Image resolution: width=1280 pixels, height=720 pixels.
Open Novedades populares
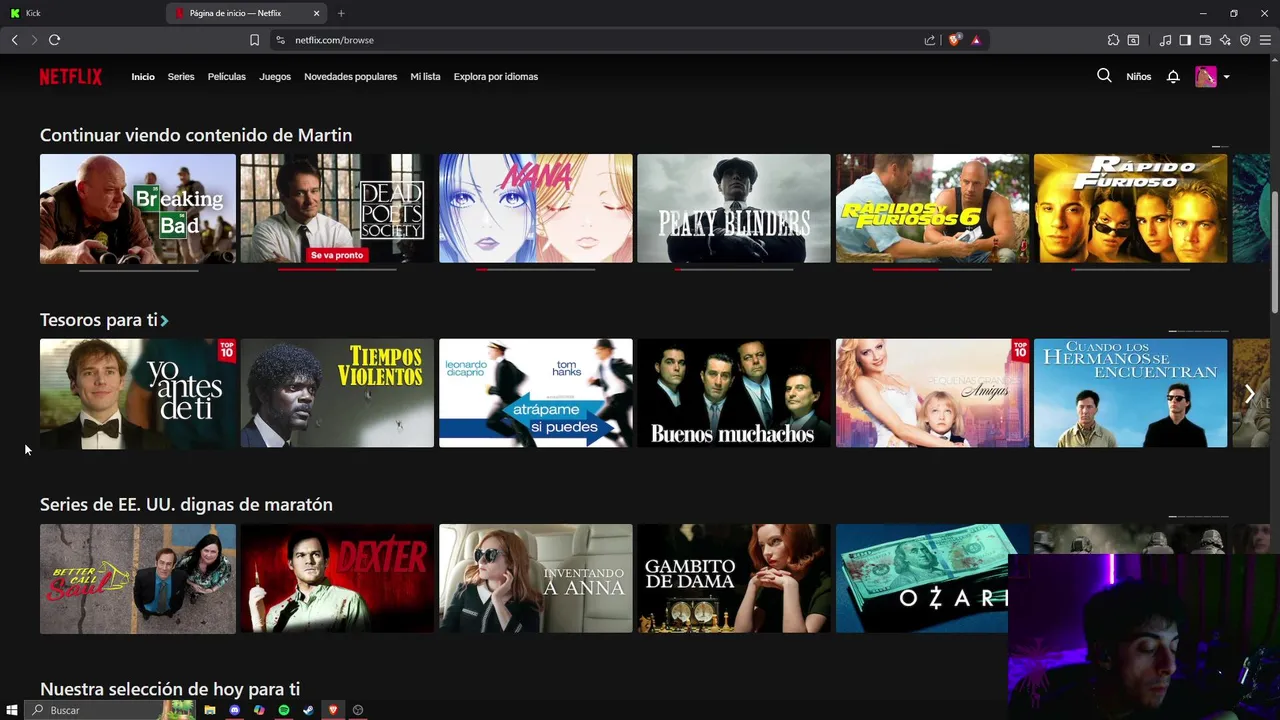350,77
